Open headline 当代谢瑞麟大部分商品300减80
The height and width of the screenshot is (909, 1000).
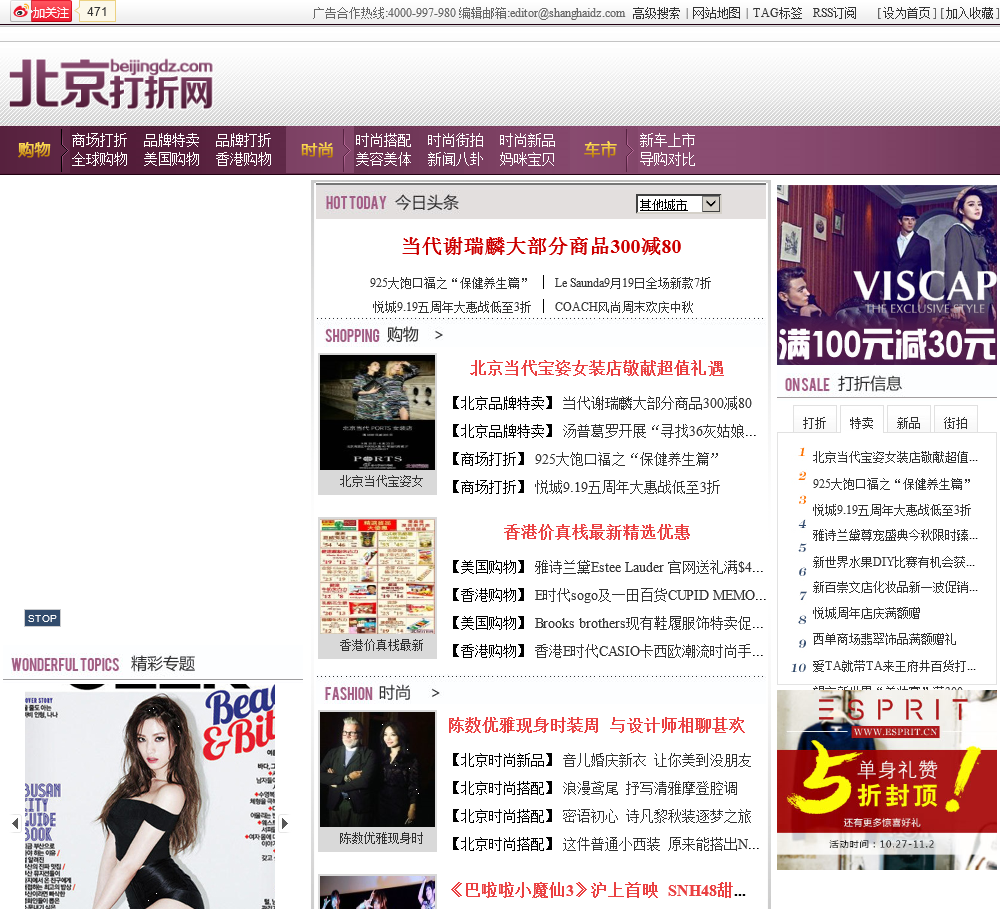click(x=541, y=246)
